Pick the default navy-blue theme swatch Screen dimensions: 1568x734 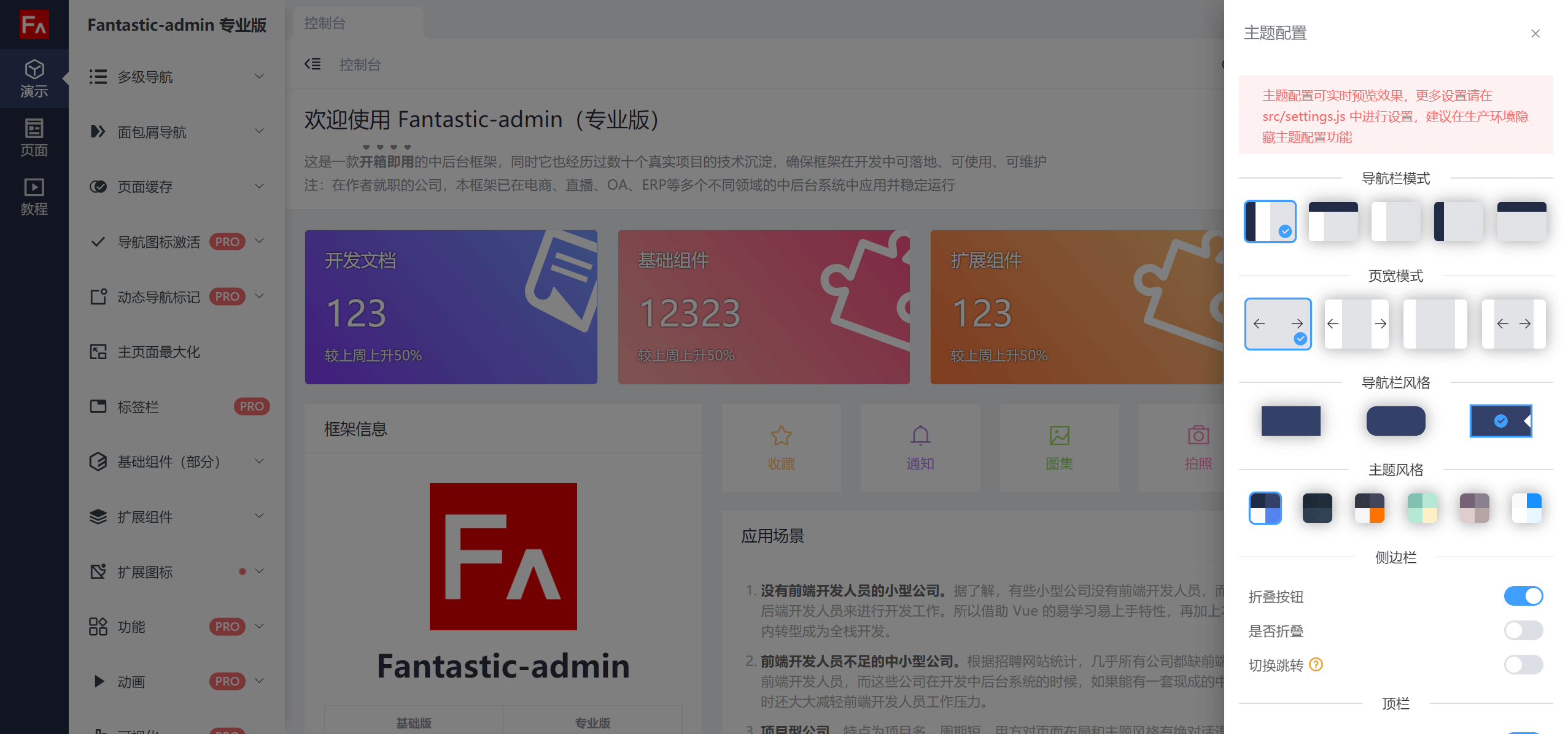pos(1265,508)
